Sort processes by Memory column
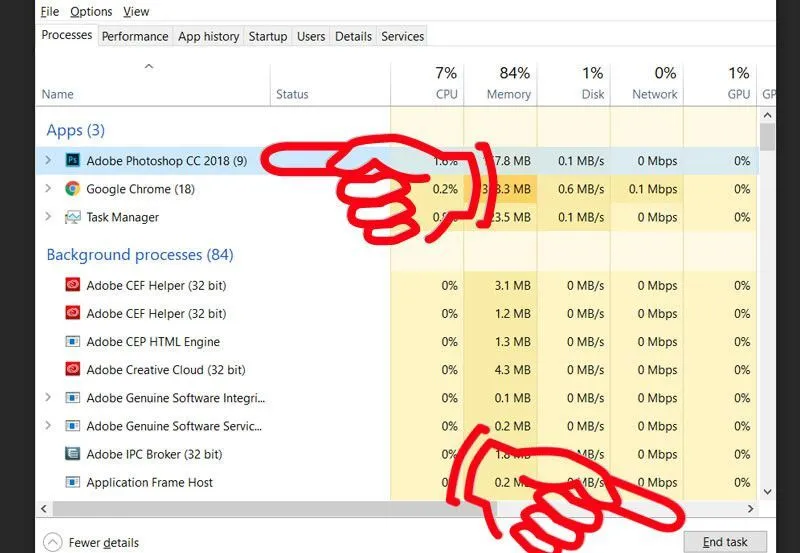This screenshot has height=553, width=800. coord(501,84)
